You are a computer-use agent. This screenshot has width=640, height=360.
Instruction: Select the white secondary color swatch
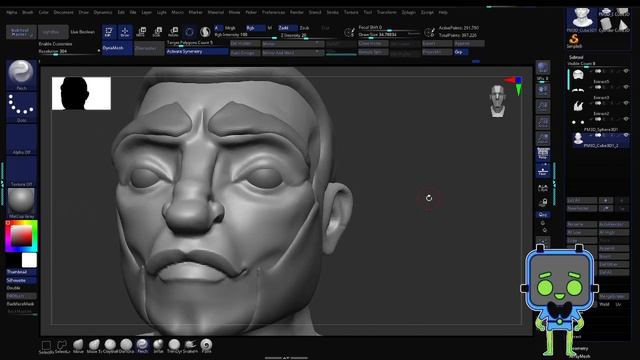point(29,260)
